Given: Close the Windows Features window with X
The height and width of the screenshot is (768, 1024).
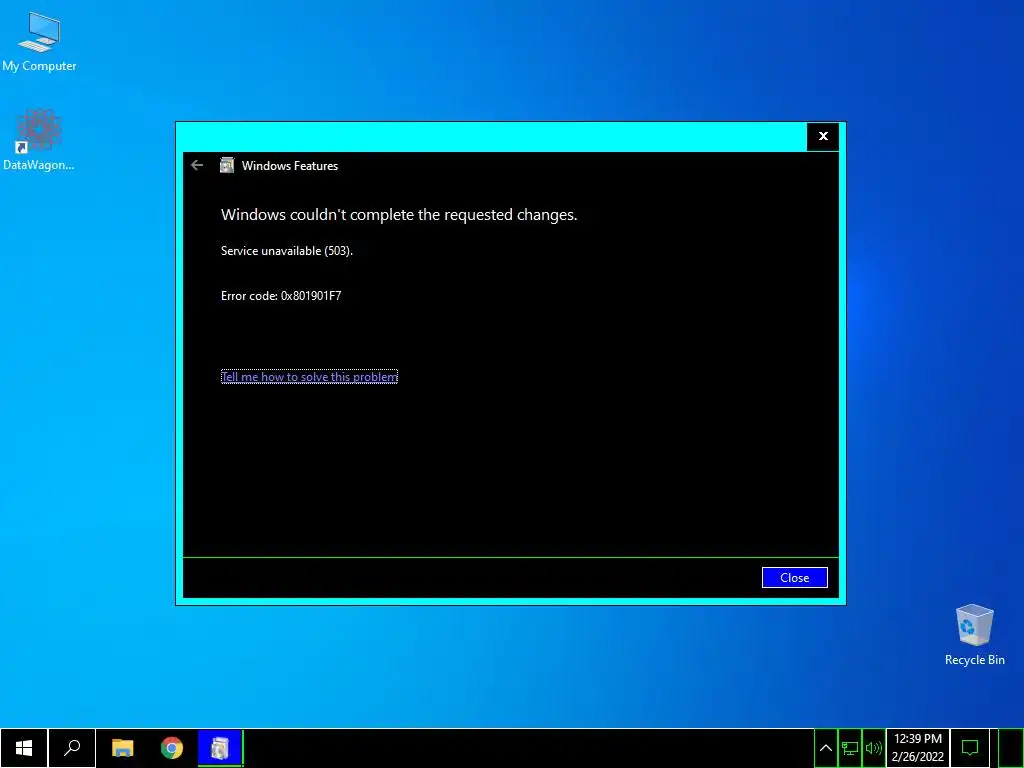Looking at the screenshot, I should (823, 136).
